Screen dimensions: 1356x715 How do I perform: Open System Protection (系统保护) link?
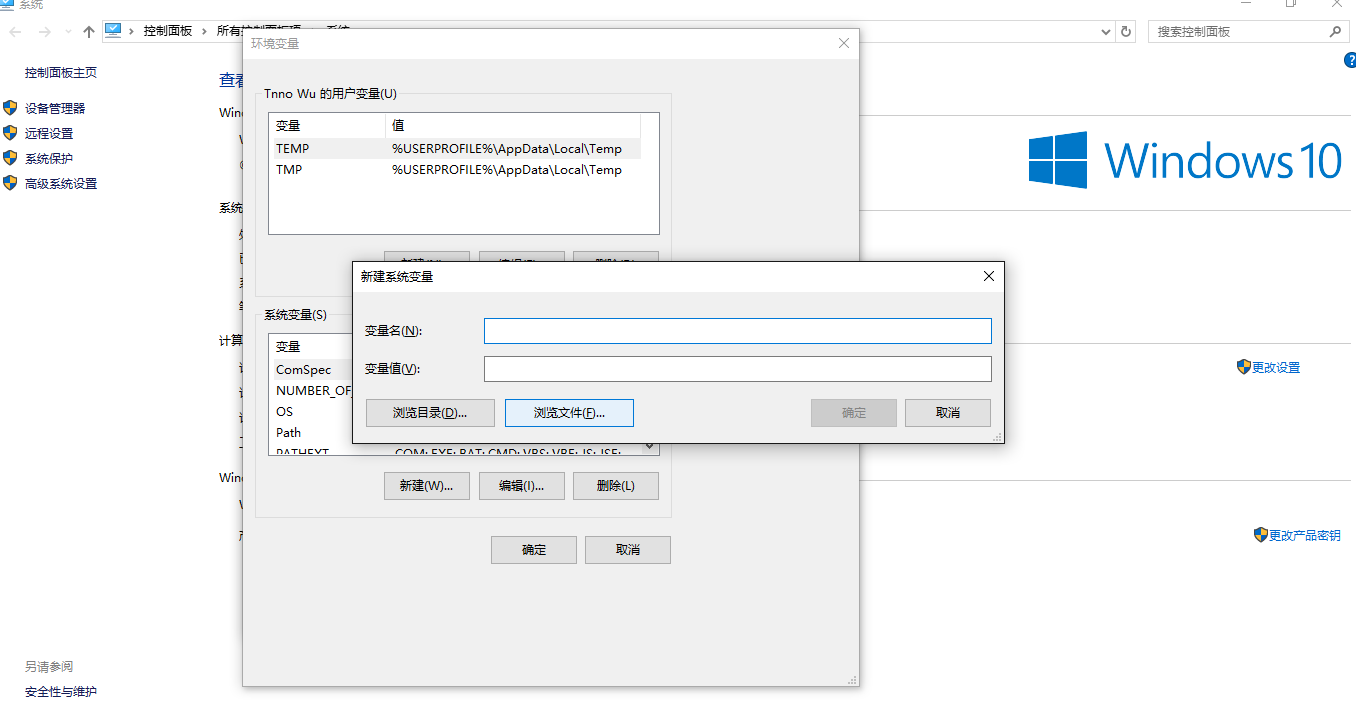(49, 158)
